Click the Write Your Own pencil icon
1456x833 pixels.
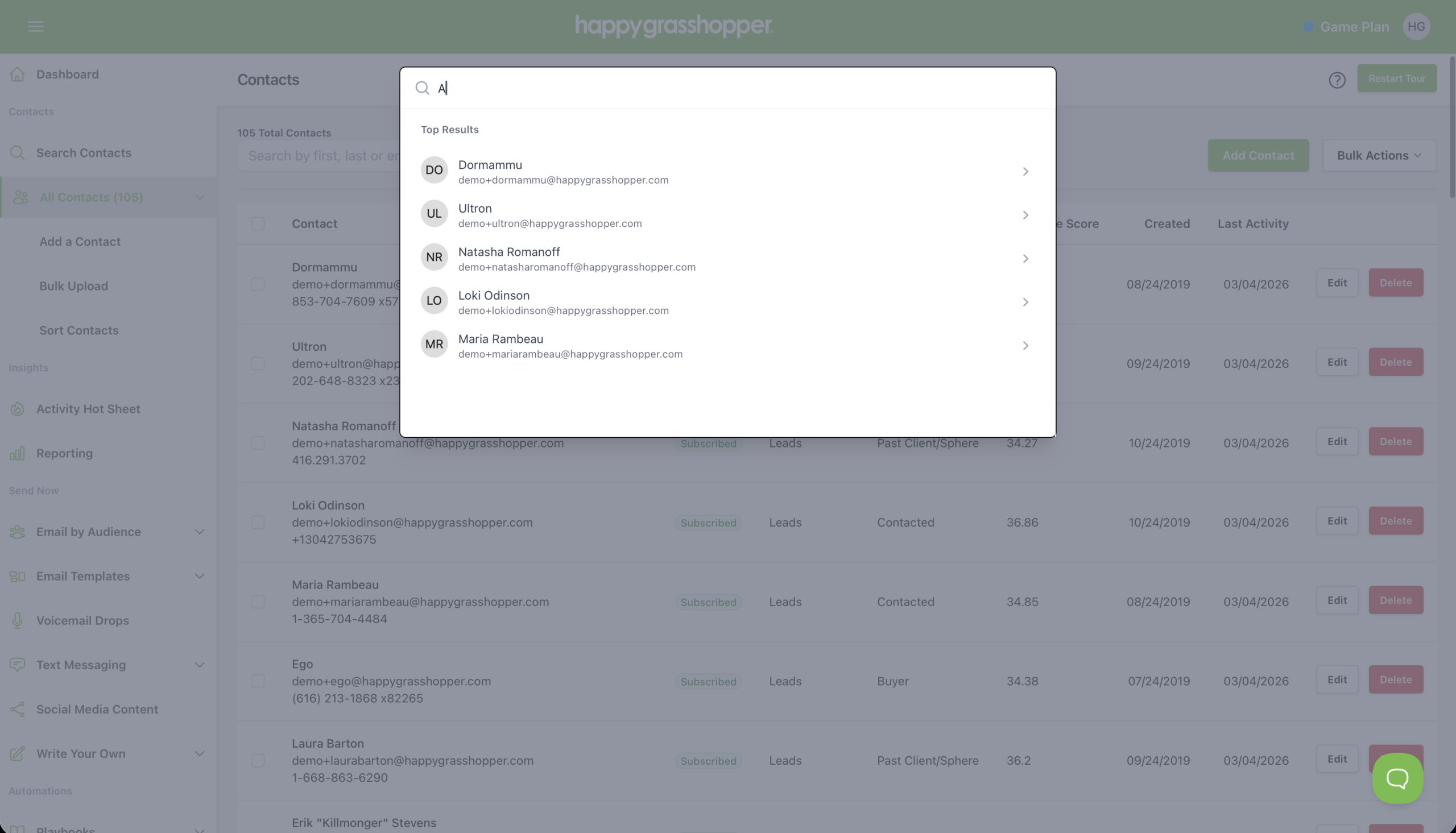point(17,753)
